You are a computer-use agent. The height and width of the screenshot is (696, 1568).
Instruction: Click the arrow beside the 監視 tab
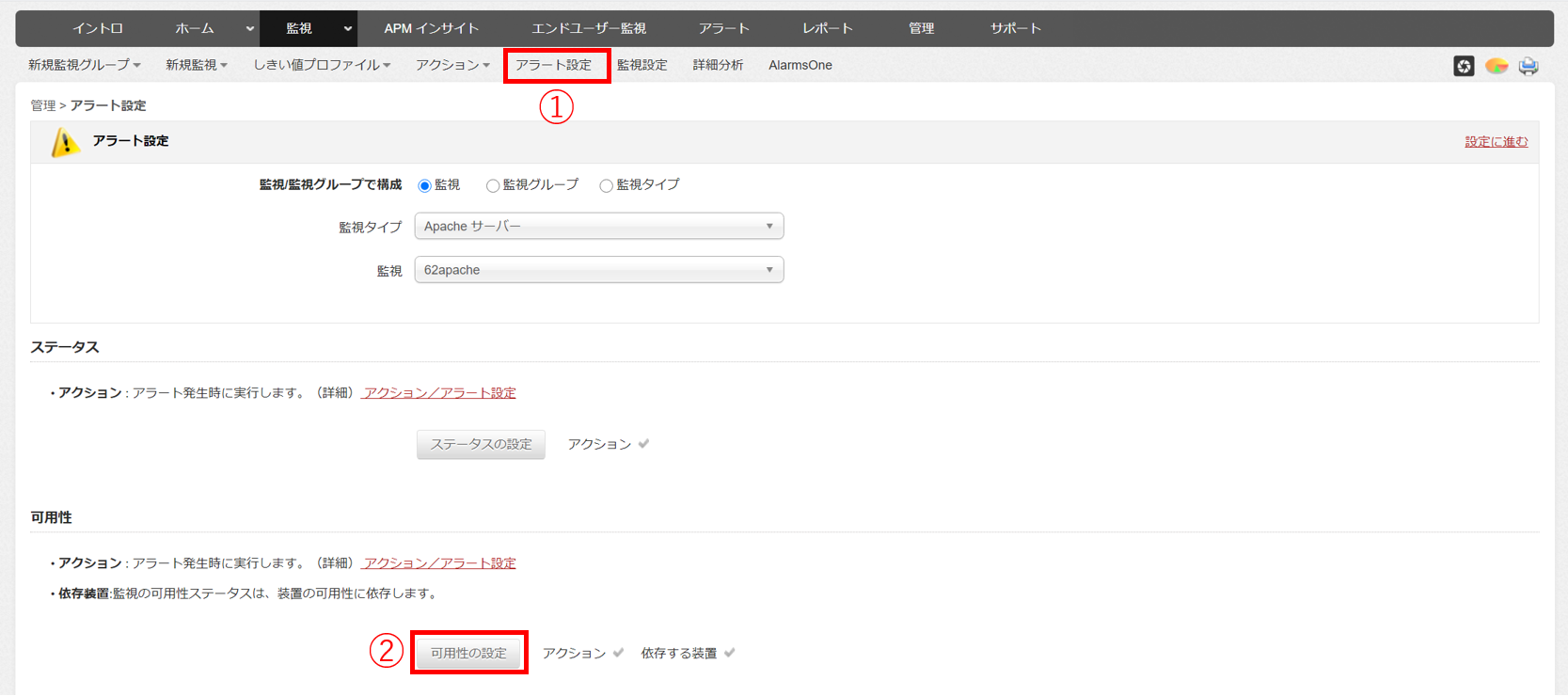coord(348,29)
